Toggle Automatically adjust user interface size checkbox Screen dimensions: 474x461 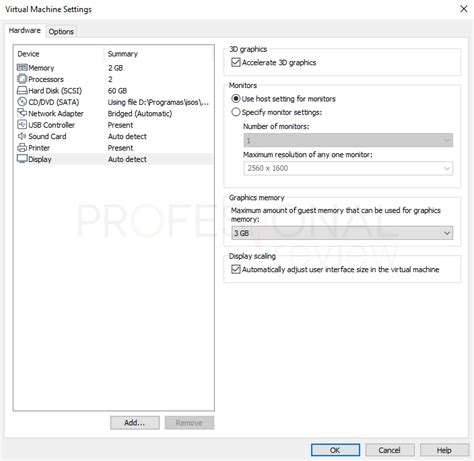coord(236,269)
